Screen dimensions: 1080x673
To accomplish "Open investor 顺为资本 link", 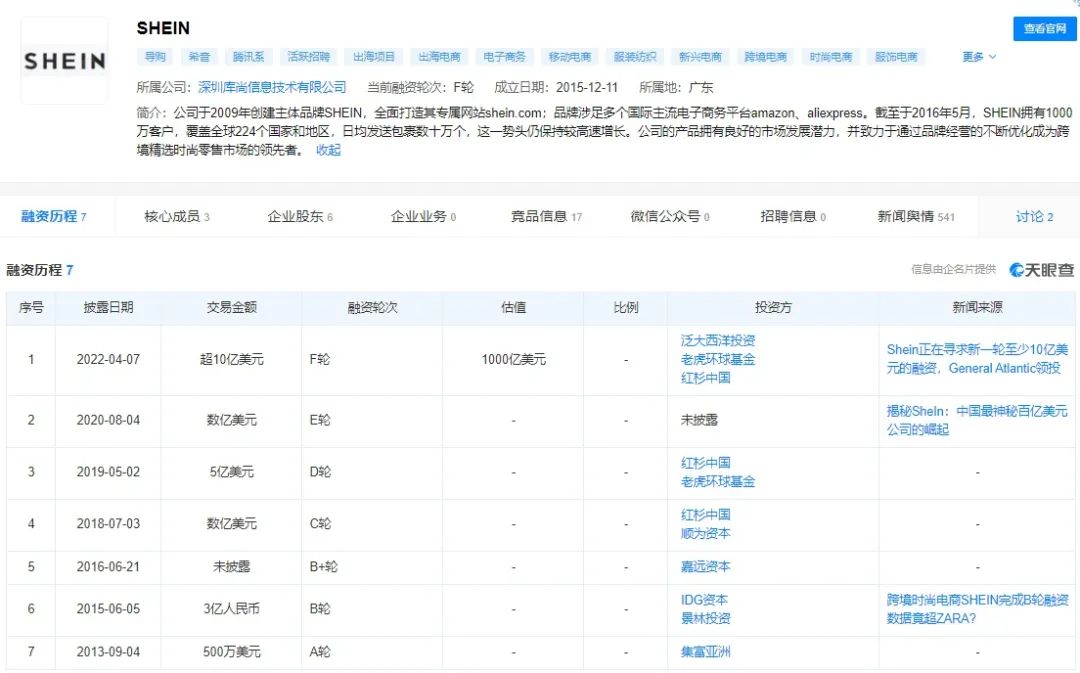I will coord(705,533).
